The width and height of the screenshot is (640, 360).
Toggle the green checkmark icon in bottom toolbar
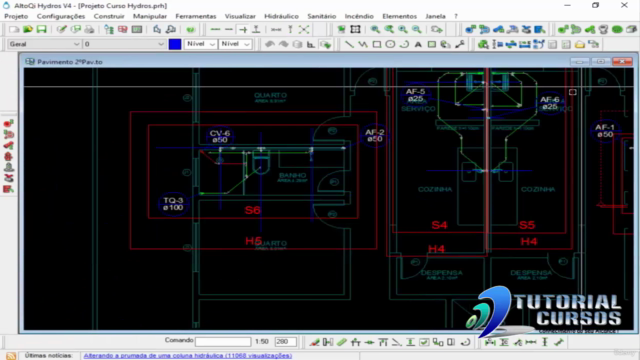pos(424,342)
